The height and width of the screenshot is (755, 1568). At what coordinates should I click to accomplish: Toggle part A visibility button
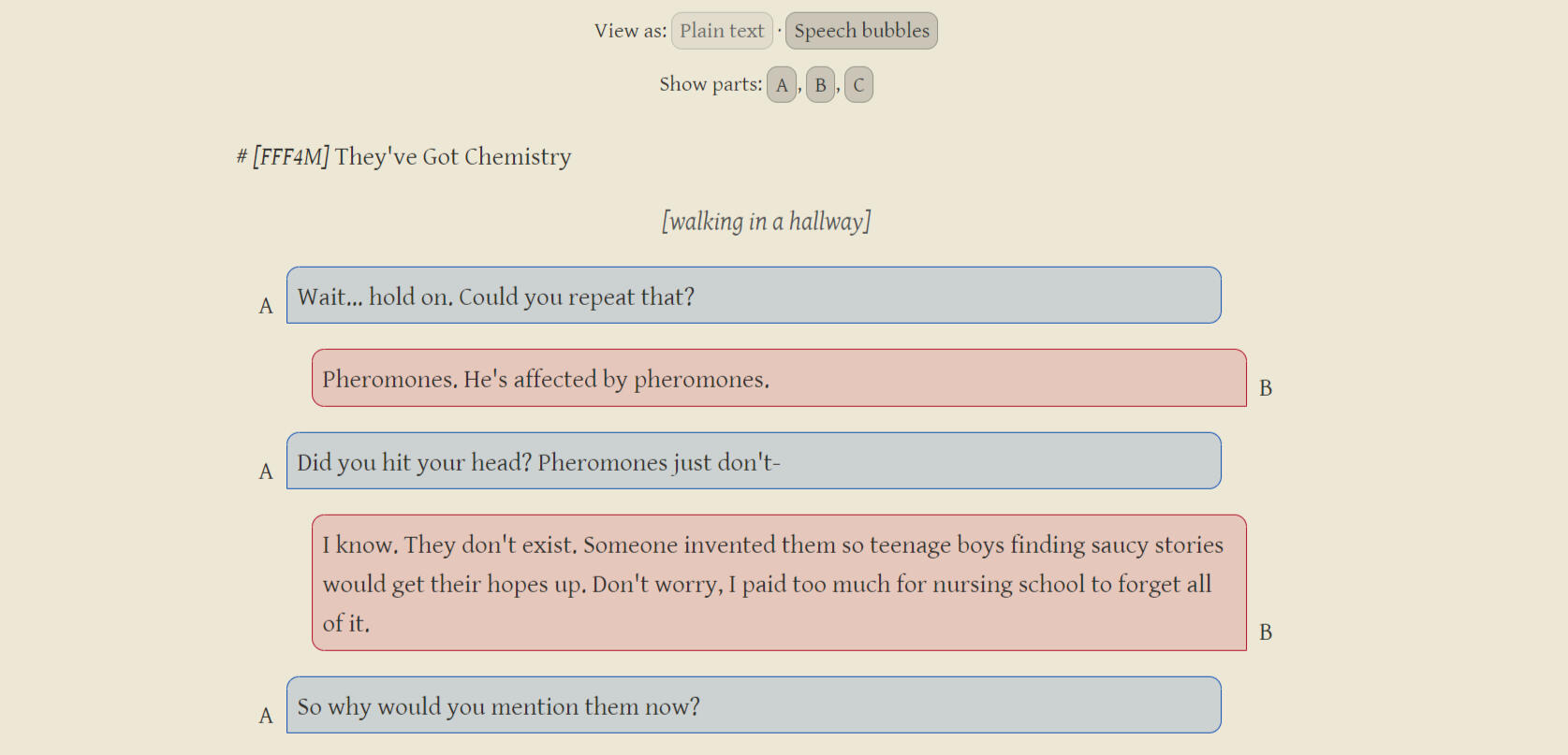[x=782, y=85]
